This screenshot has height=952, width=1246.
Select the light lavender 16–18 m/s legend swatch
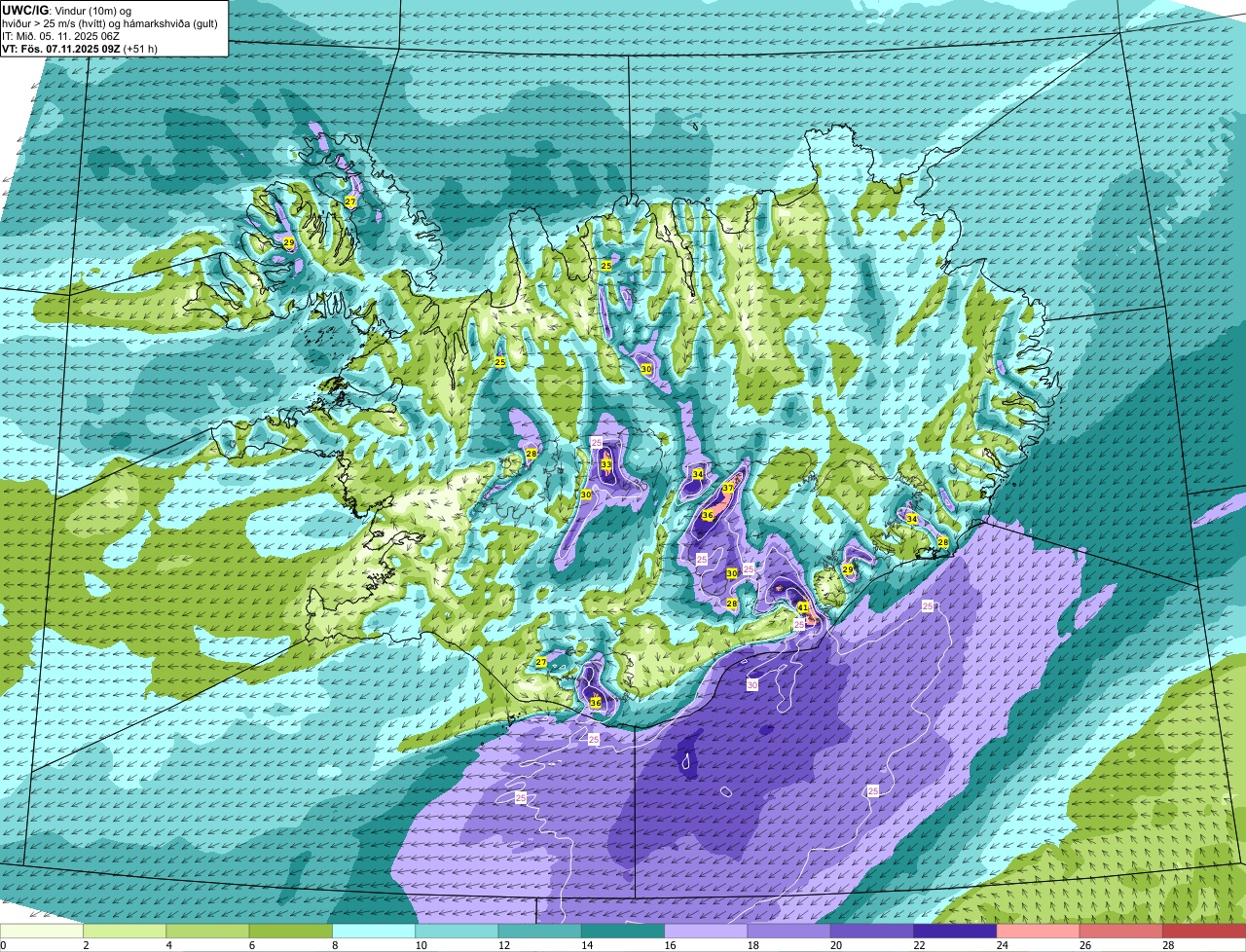pos(706,931)
